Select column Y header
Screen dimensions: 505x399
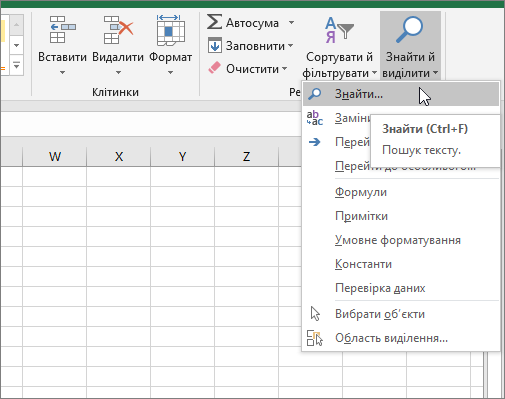click(x=183, y=156)
